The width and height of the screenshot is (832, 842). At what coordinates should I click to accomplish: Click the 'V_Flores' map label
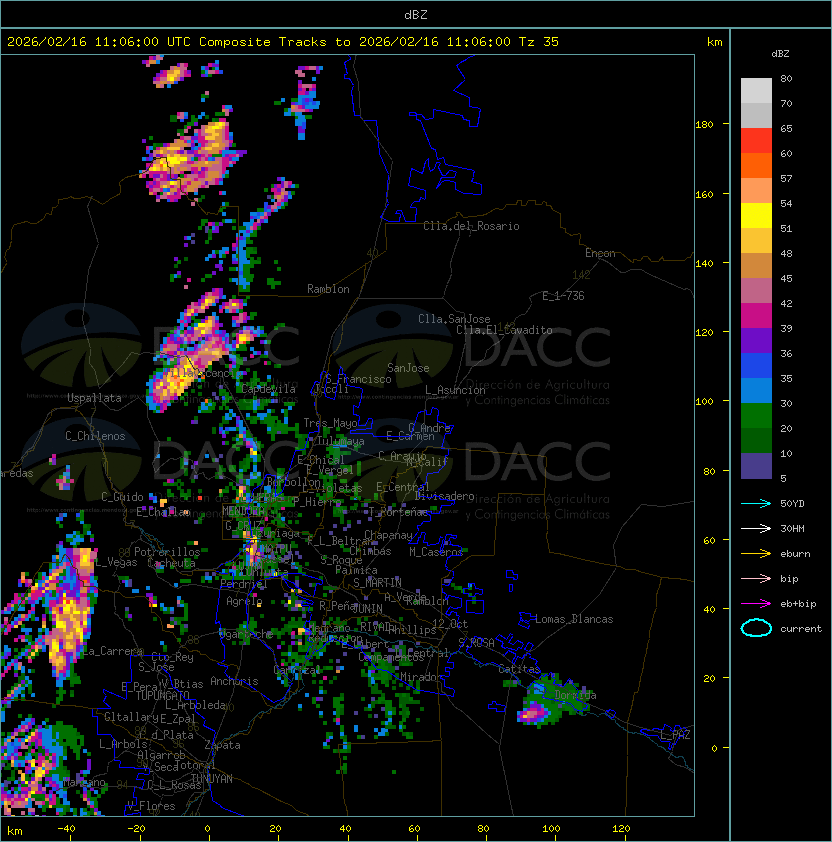click(x=151, y=806)
